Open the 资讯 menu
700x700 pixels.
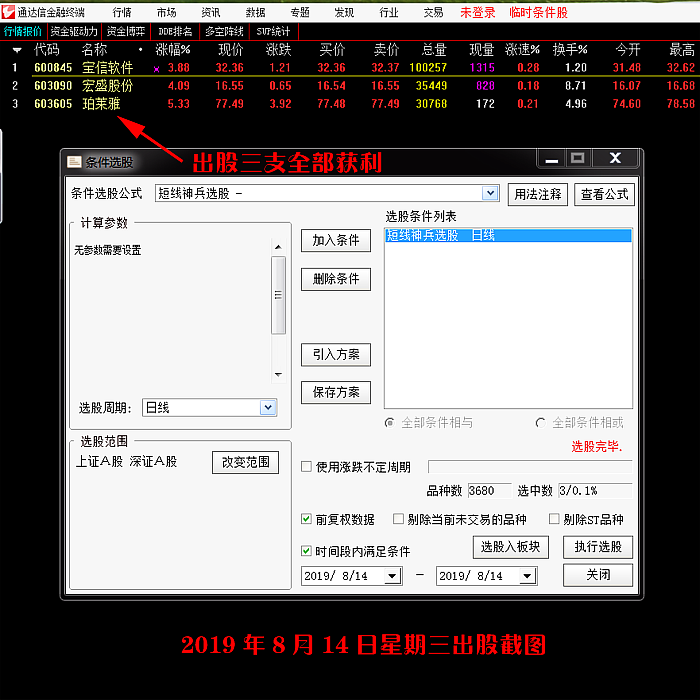211,12
